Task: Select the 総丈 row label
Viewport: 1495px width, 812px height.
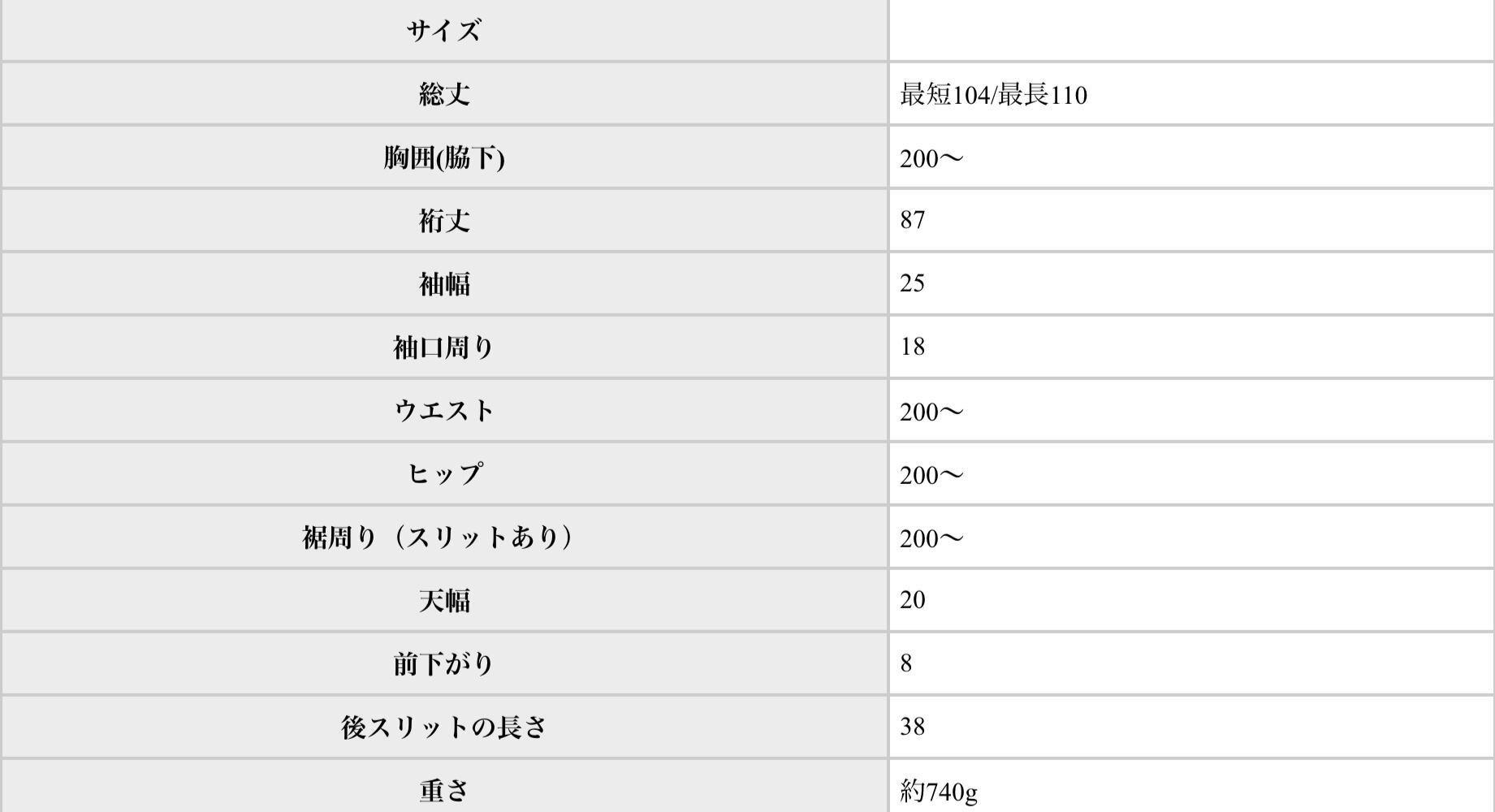Action: (443, 94)
